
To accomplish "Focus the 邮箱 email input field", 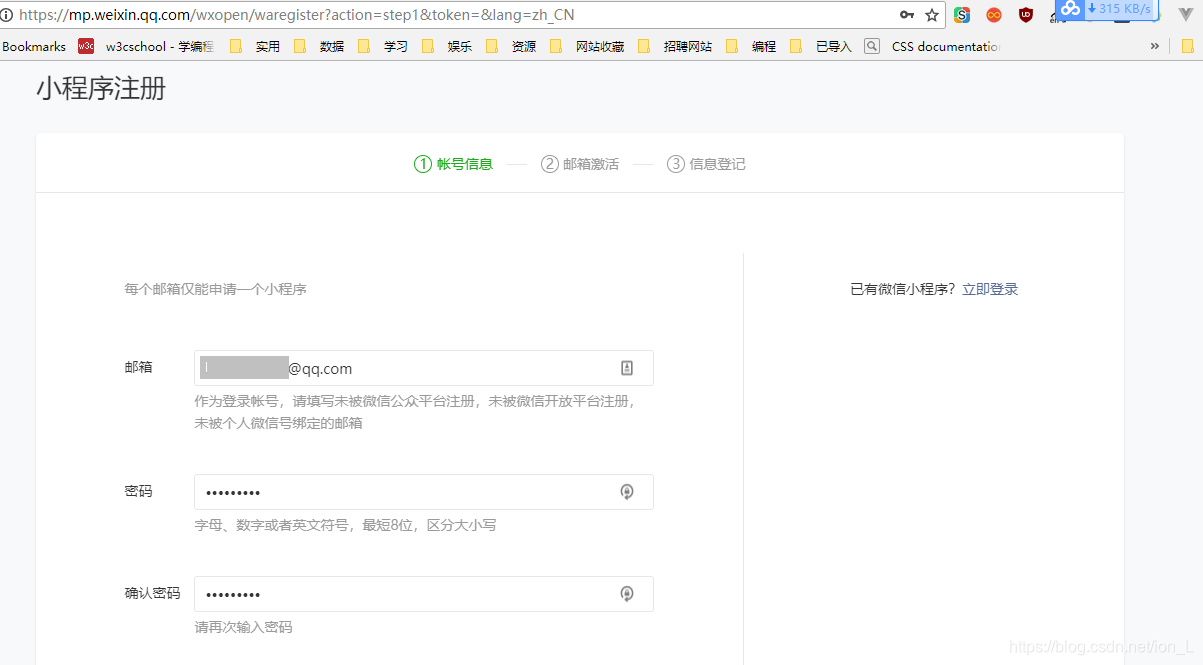I will (424, 368).
